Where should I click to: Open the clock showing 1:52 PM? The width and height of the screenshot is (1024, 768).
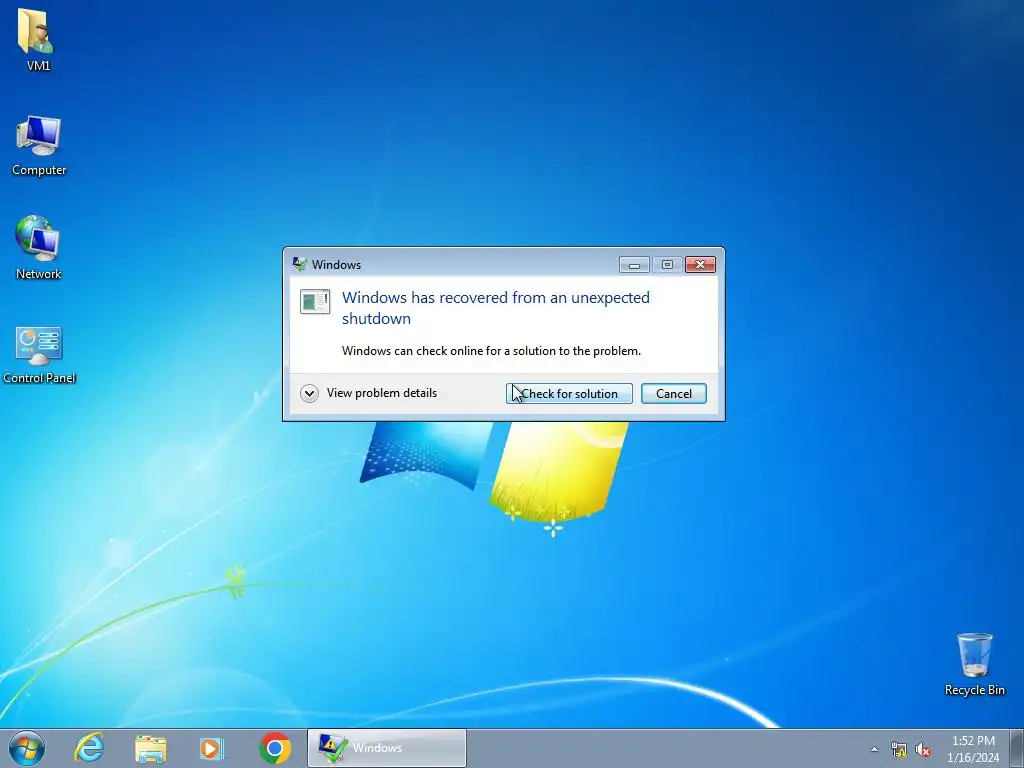click(x=973, y=748)
